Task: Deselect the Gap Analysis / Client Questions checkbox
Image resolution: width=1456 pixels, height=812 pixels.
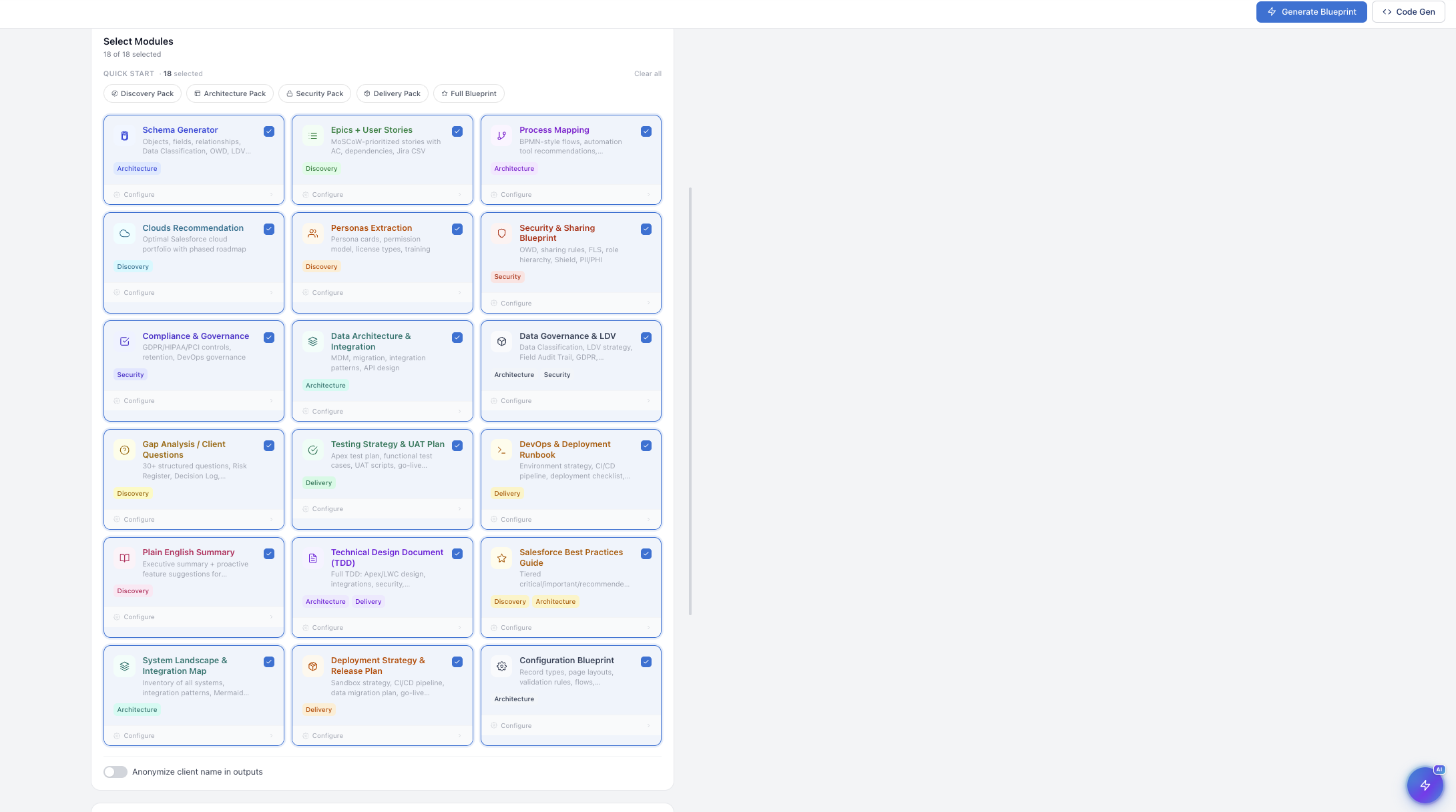Action: click(269, 445)
